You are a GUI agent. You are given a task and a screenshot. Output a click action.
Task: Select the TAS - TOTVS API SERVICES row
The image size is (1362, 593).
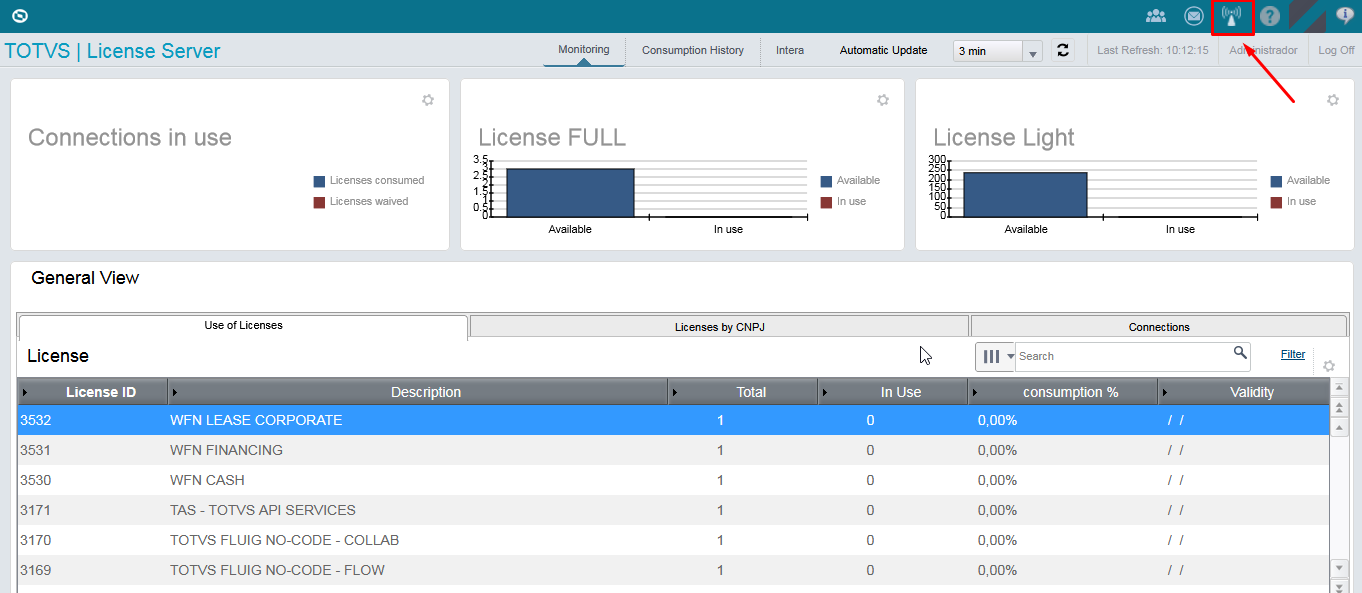(x=672, y=510)
